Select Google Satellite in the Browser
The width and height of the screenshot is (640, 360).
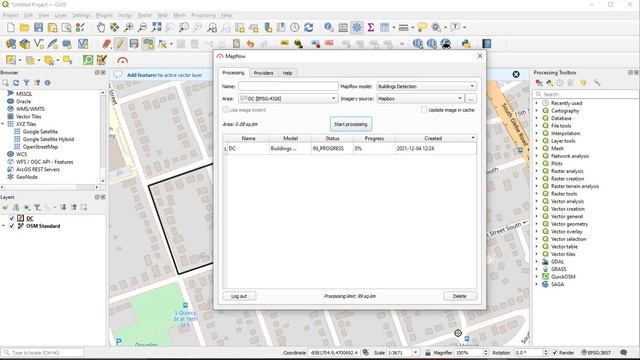(40, 131)
